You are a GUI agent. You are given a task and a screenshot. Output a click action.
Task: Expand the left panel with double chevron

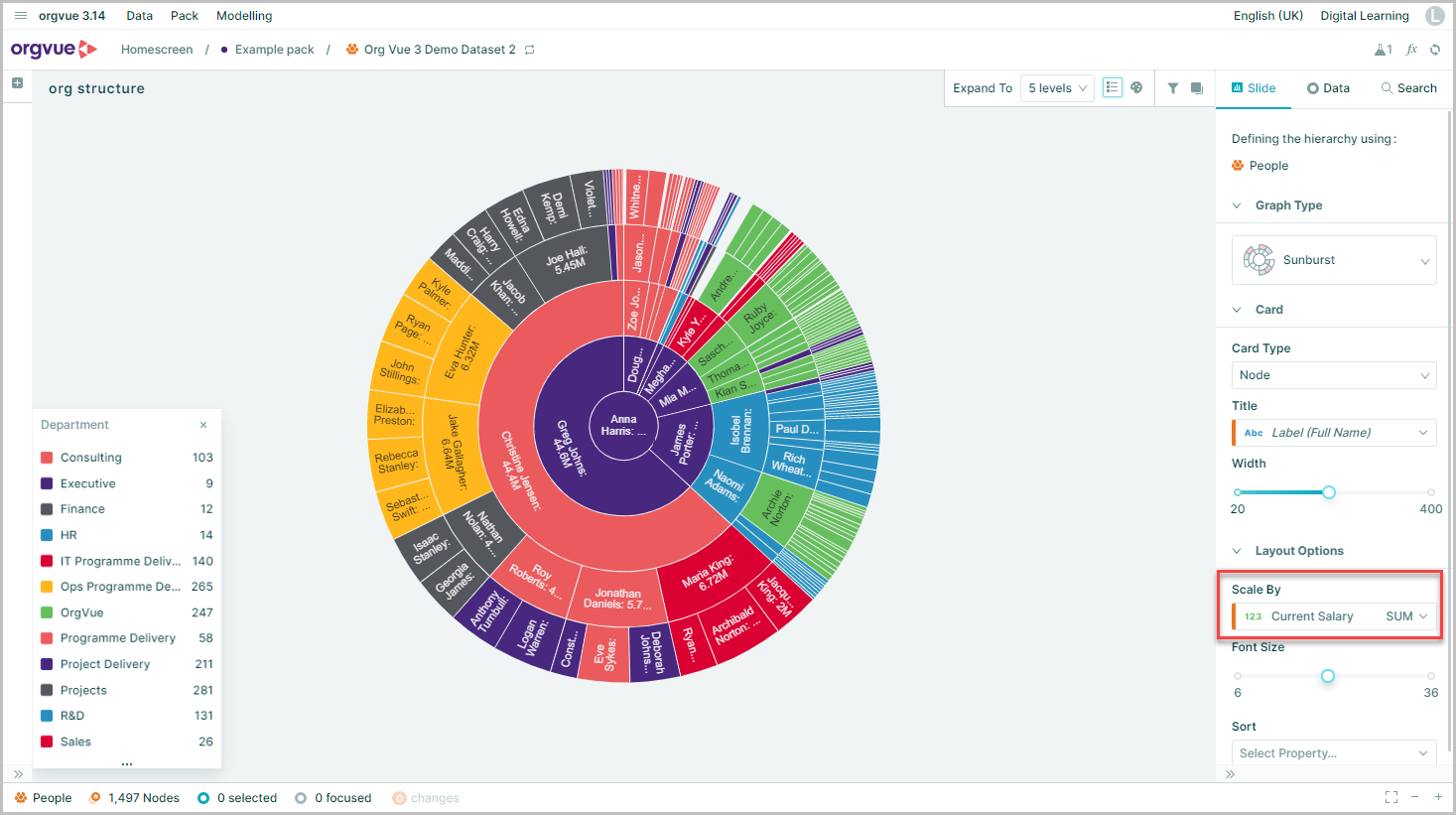[x=18, y=774]
